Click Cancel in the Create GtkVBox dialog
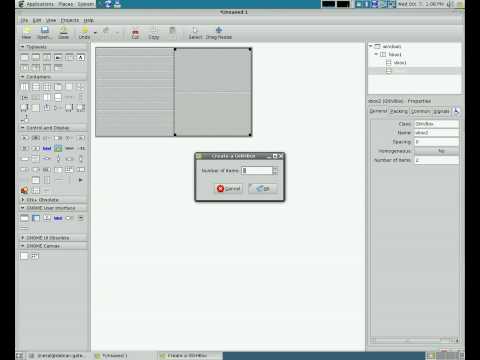This screenshot has width=480, height=360. pos(229,189)
